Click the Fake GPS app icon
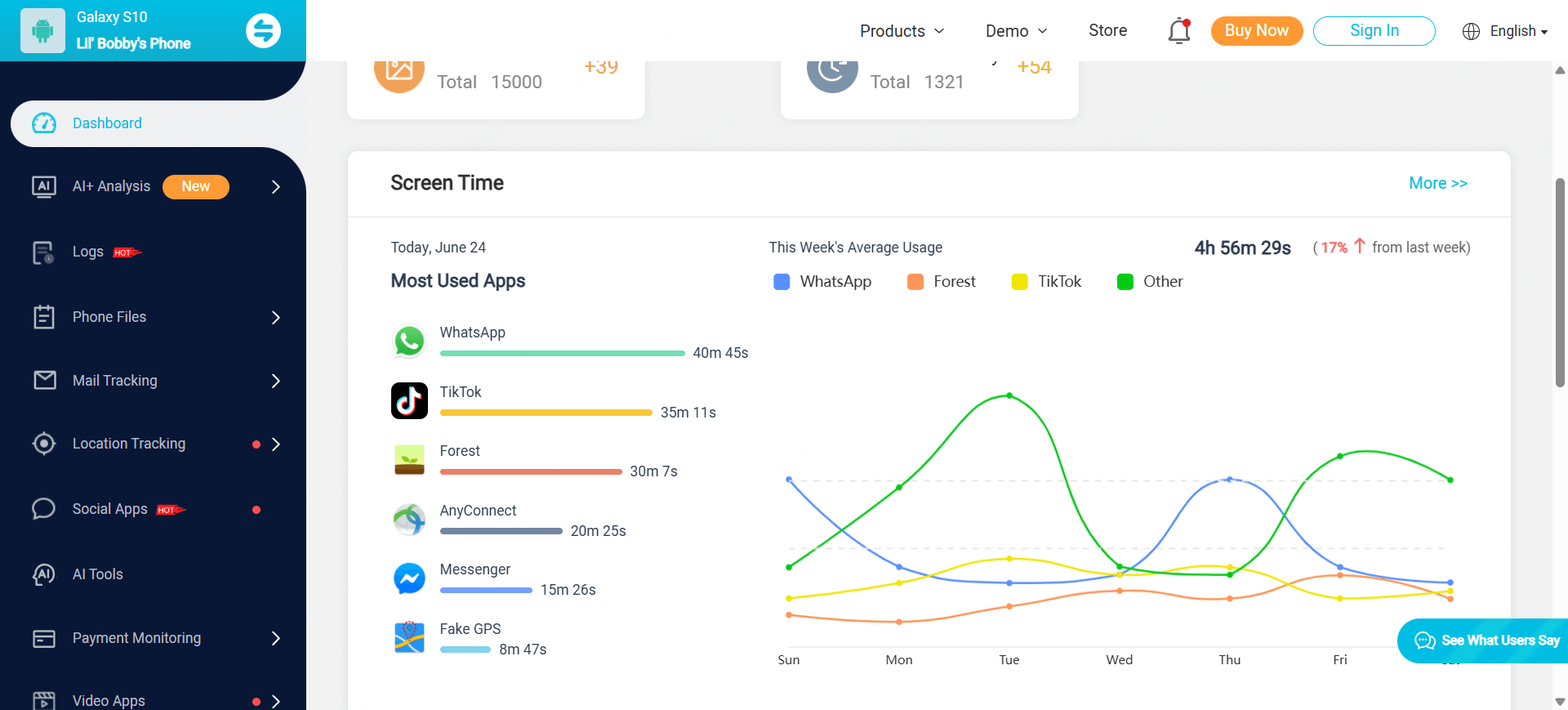Image resolution: width=1568 pixels, height=710 pixels. 409,637
